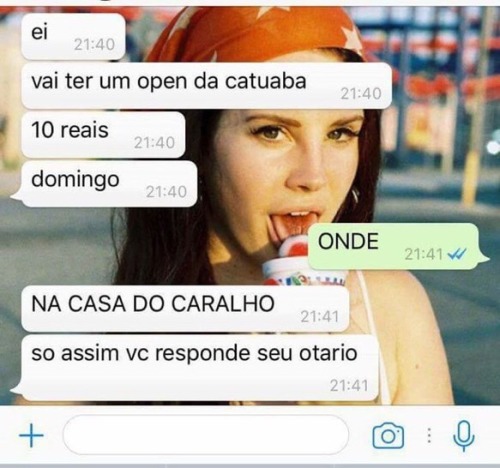The height and width of the screenshot is (468, 500).
Task: Select the green "ONDE" sent message
Action: (398, 246)
